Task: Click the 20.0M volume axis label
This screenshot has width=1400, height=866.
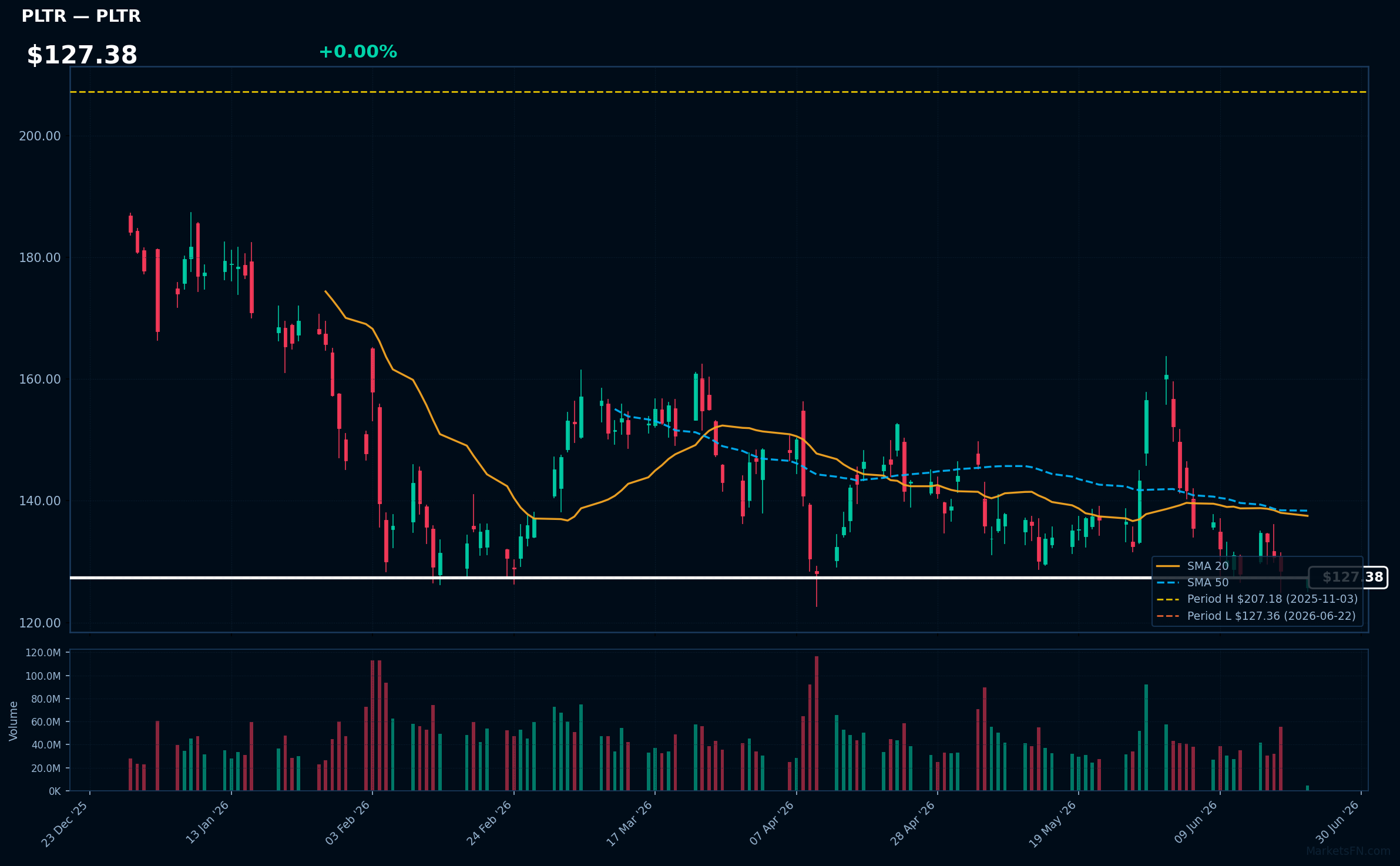Action: coord(45,768)
